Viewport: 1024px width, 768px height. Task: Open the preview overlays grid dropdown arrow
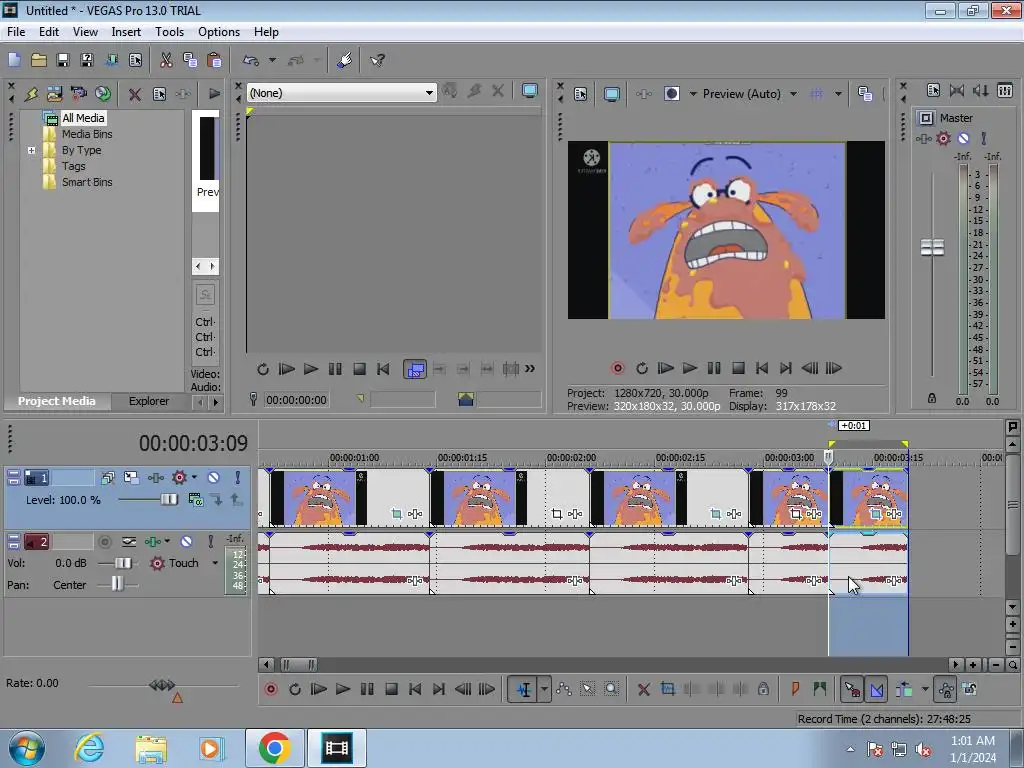(x=838, y=94)
